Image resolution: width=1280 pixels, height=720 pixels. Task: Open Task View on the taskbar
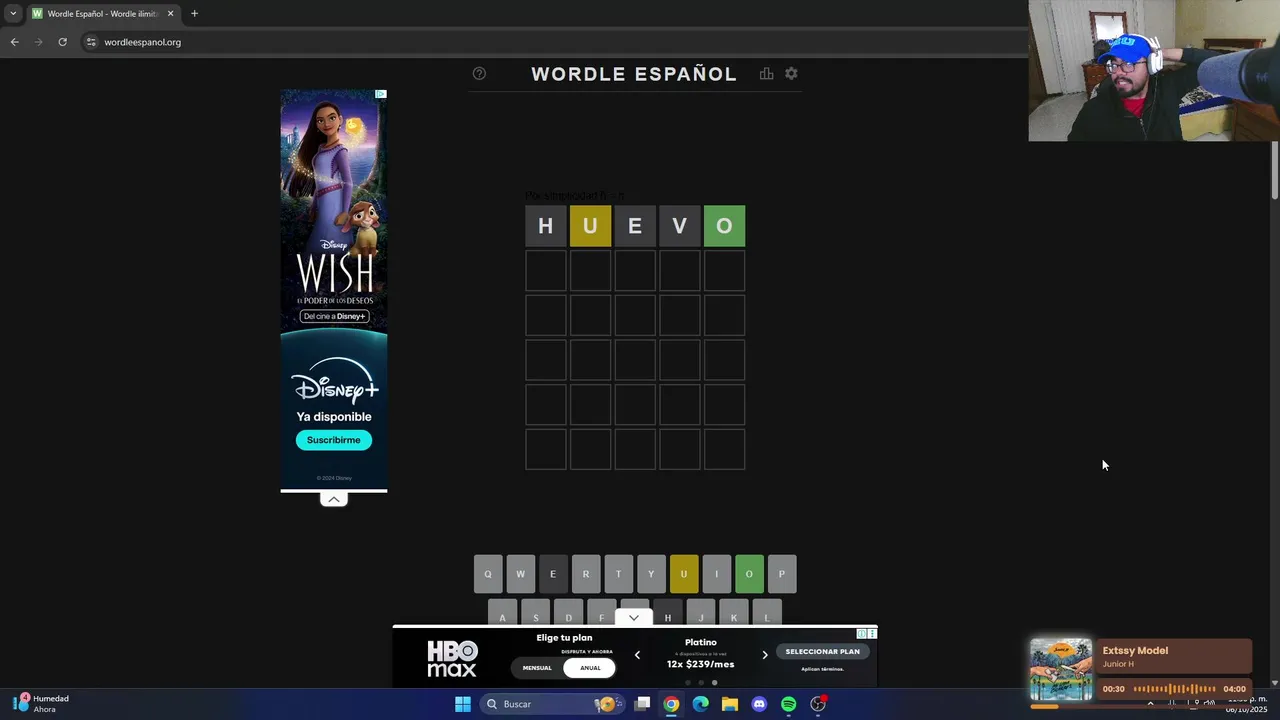click(643, 704)
